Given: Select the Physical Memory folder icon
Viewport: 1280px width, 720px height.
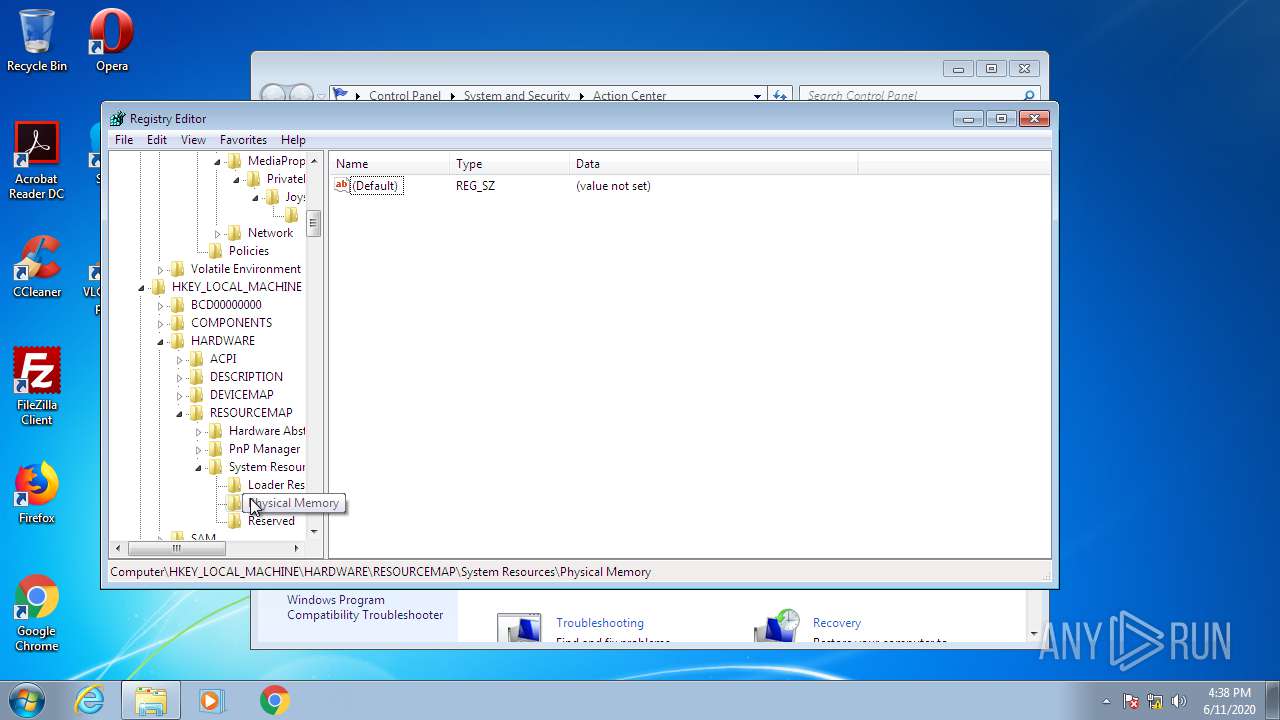Looking at the screenshot, I should click(235, 503).
